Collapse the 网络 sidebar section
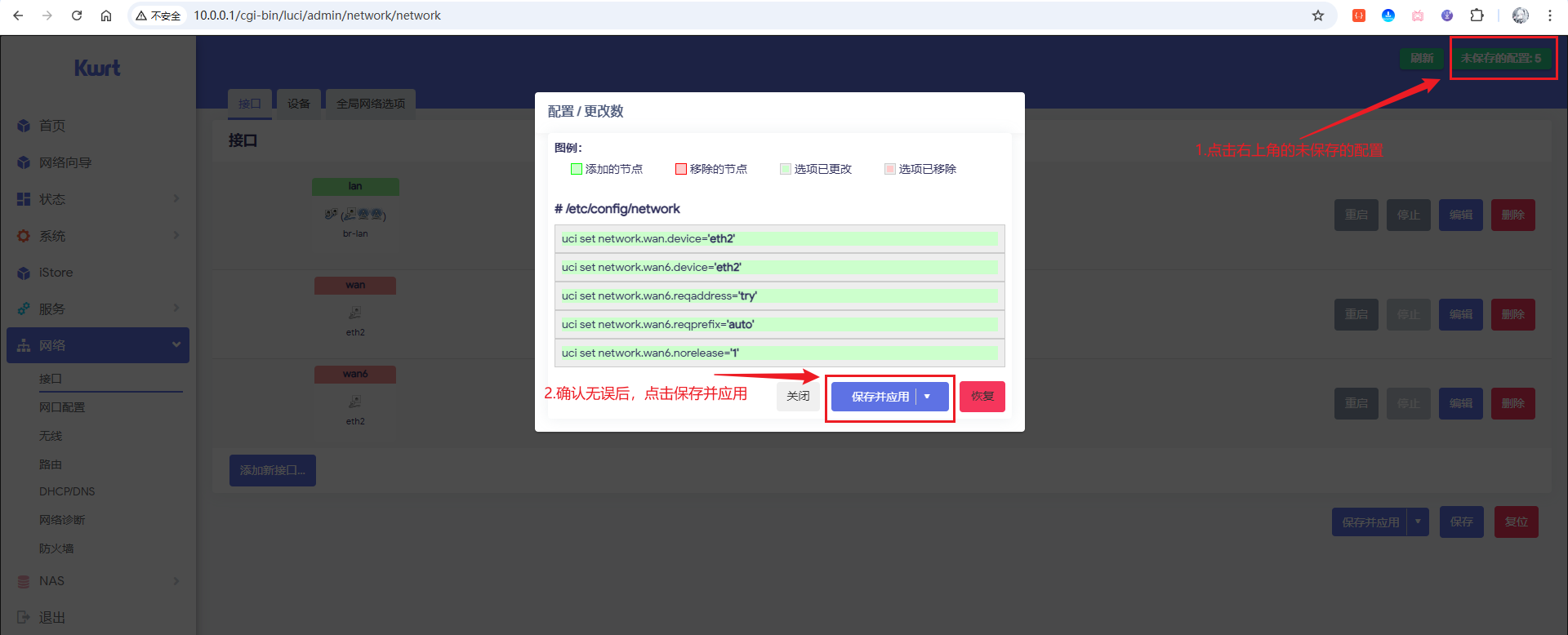Viewport: 1568px width, 635px height. (176, 345)
